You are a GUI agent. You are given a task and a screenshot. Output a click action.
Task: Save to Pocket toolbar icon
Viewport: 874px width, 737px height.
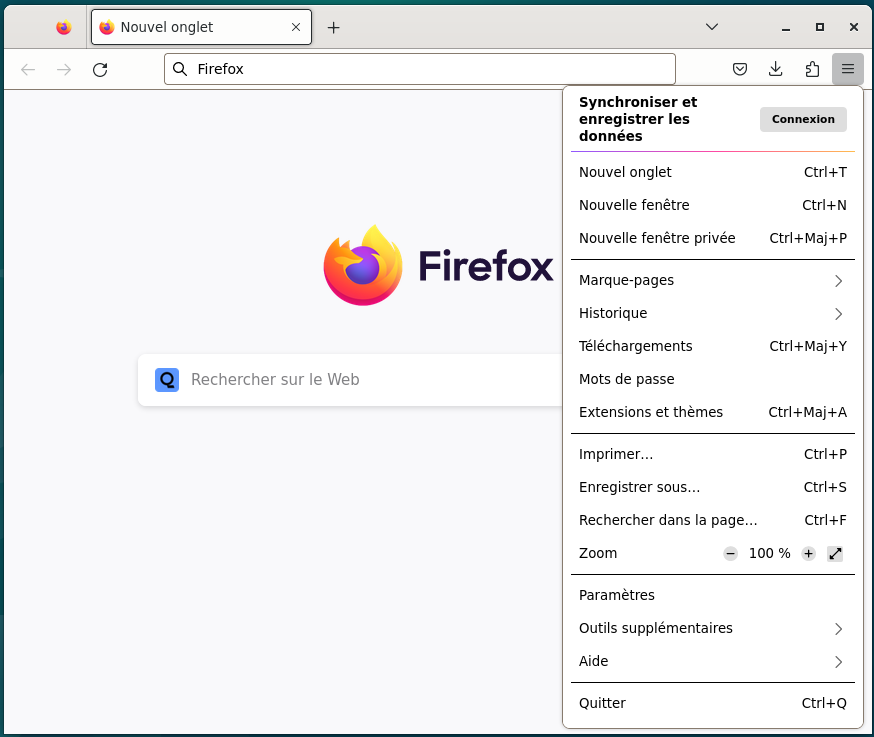coord(740,69)
